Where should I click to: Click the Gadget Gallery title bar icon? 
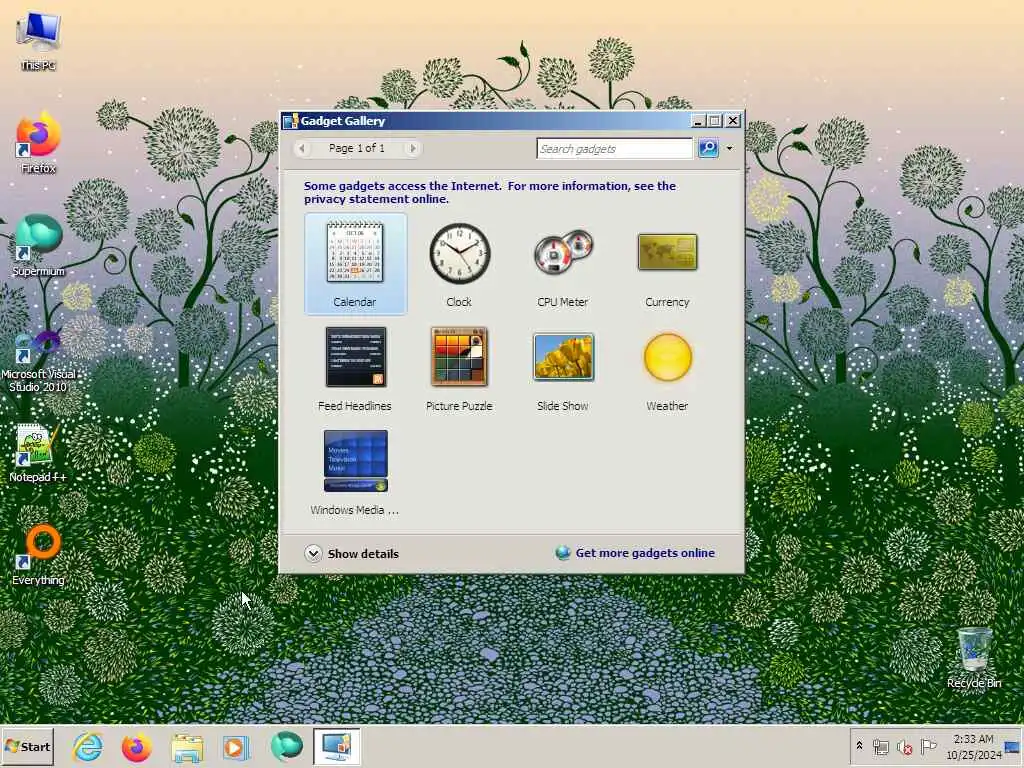click(x=290, y=121)
